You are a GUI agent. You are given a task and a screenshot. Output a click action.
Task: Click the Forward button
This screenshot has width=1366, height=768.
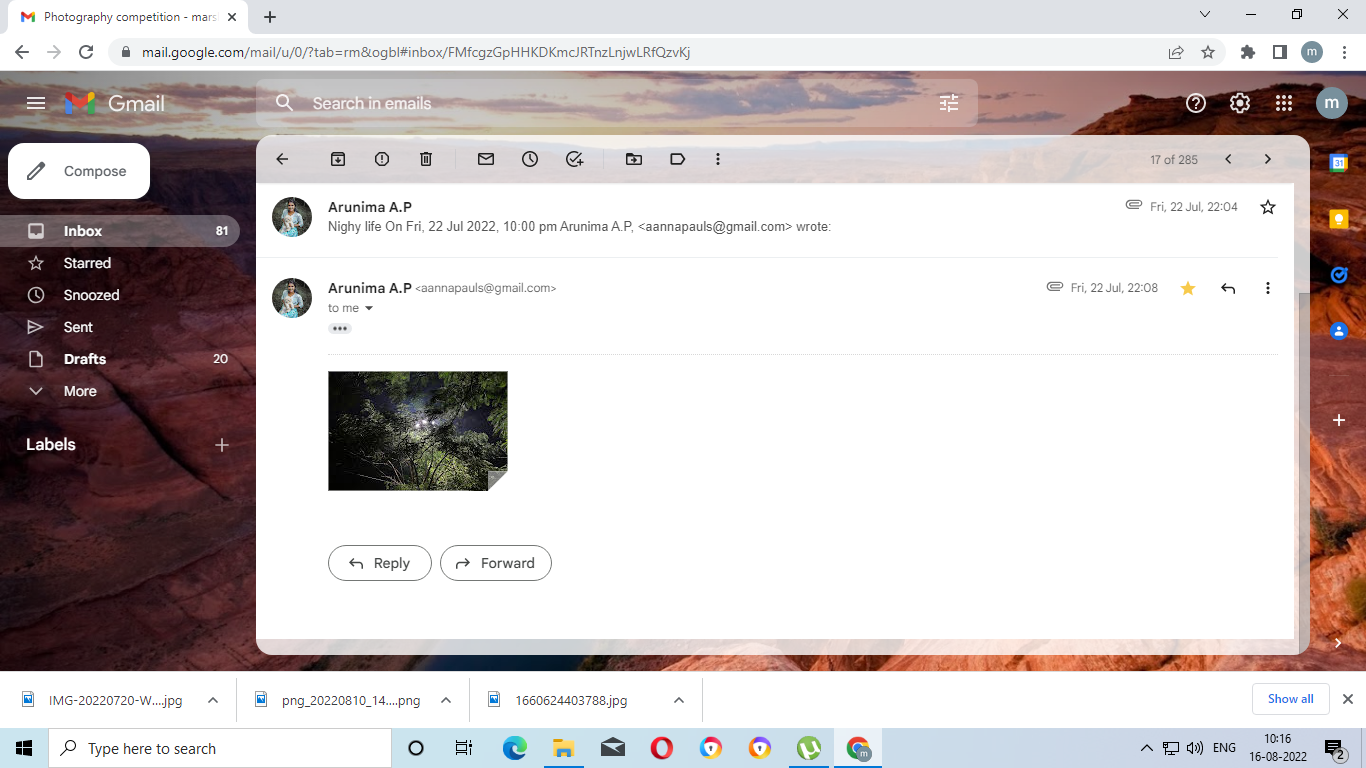click(x=496, y=563)
